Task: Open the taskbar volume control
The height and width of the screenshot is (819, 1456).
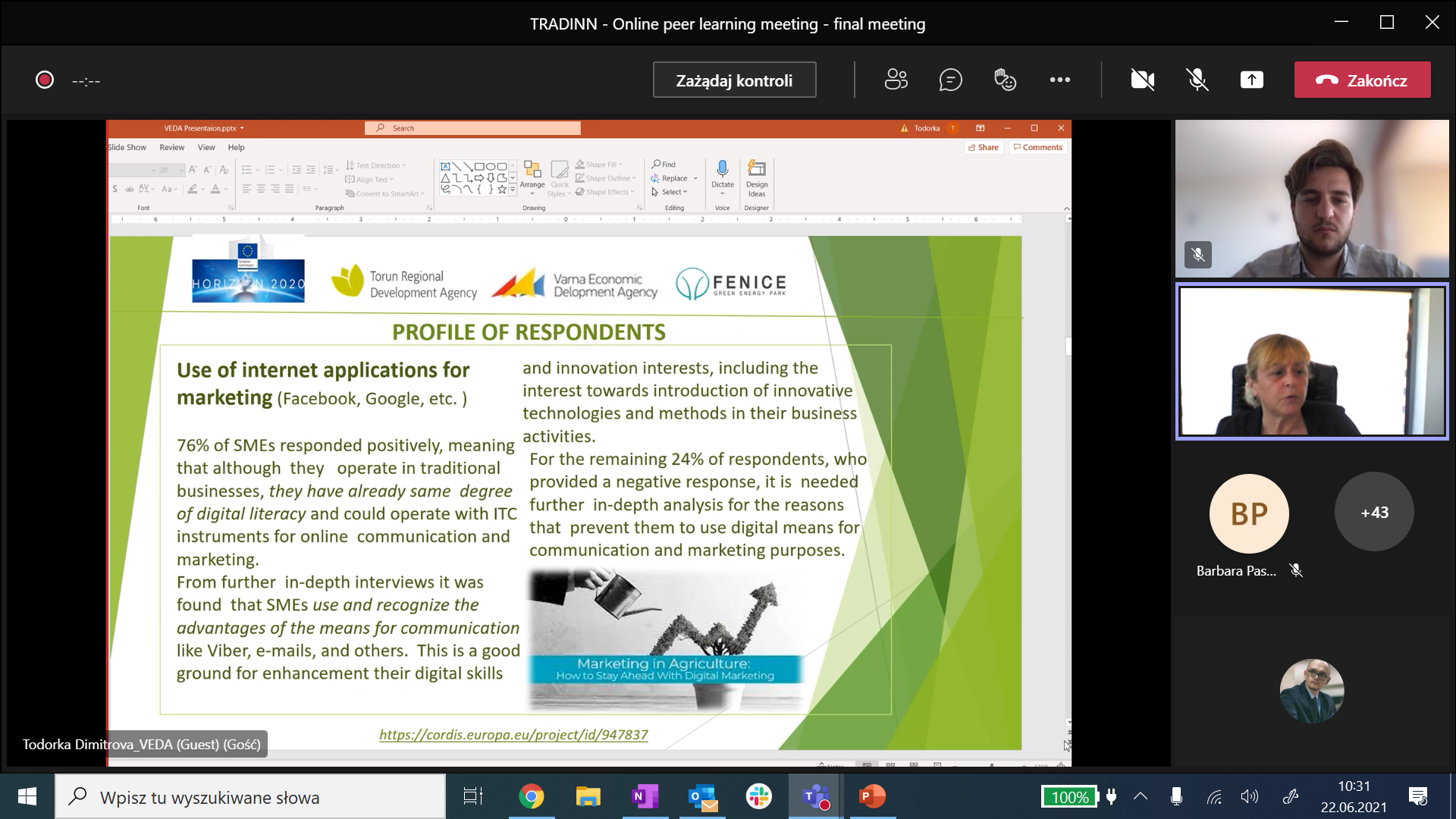Action: click(1249, 796)
